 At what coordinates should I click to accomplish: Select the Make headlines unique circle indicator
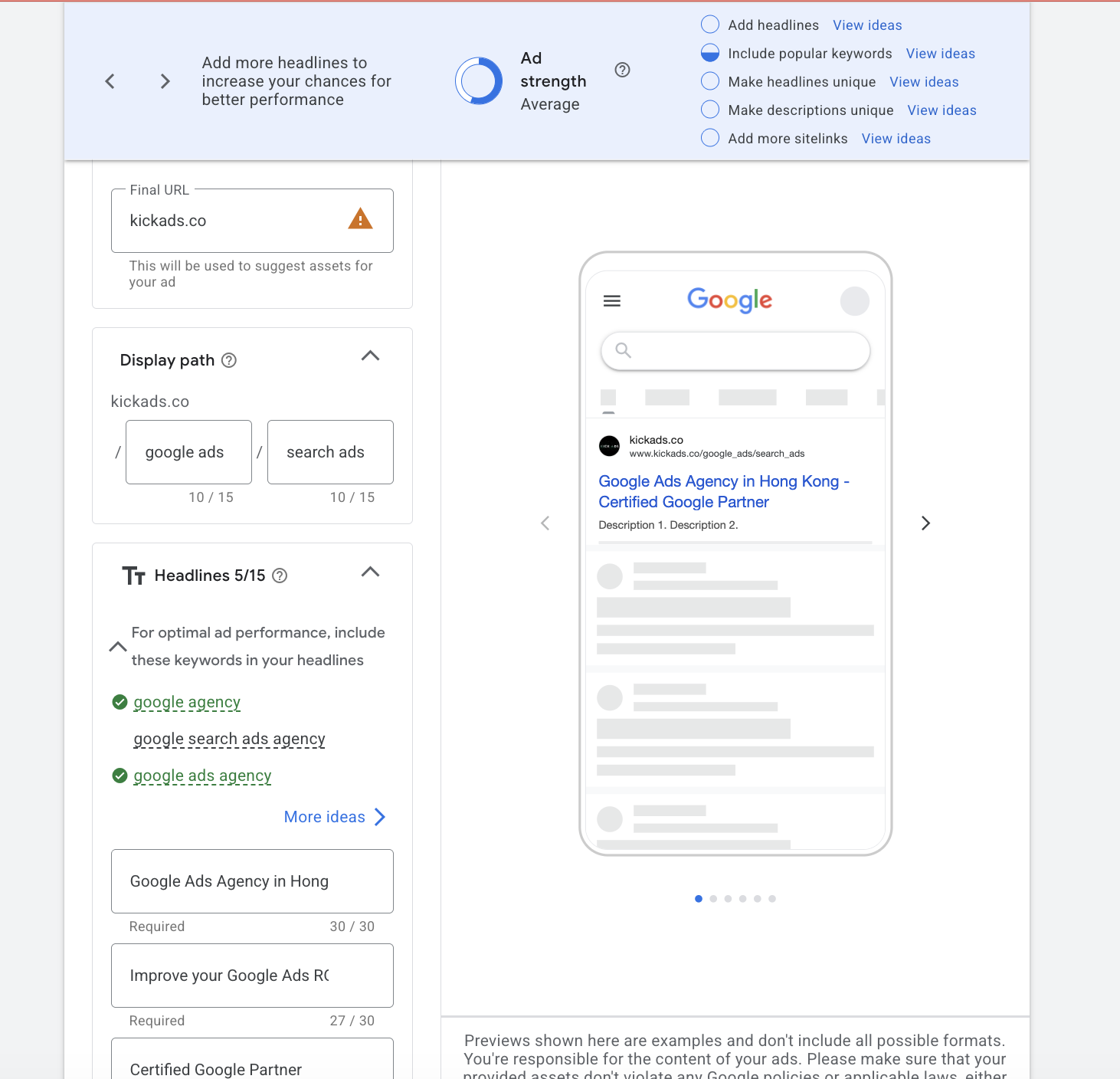pyautogui.click(x=710, y=81)
